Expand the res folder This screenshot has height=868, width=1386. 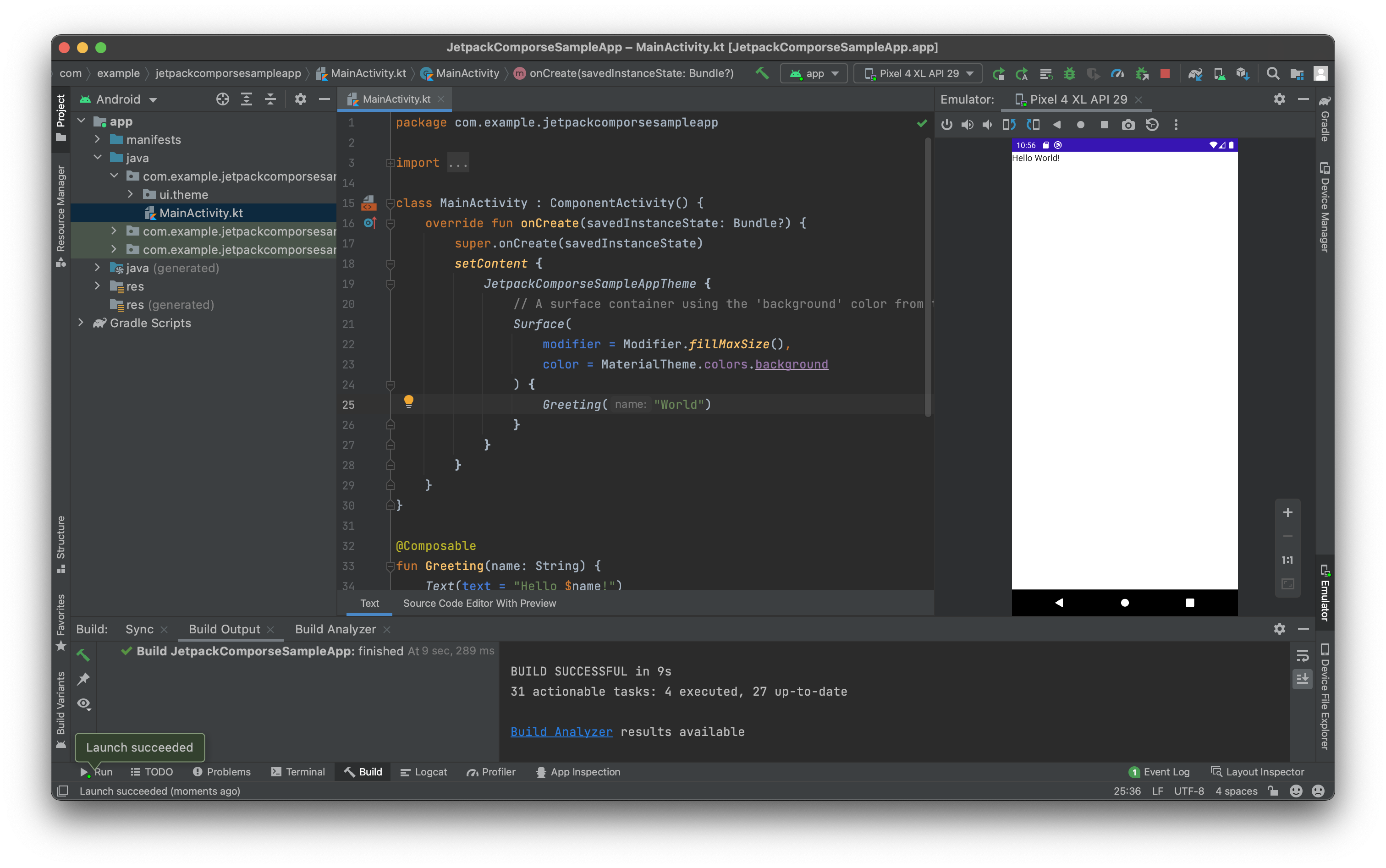pos(98,286)
